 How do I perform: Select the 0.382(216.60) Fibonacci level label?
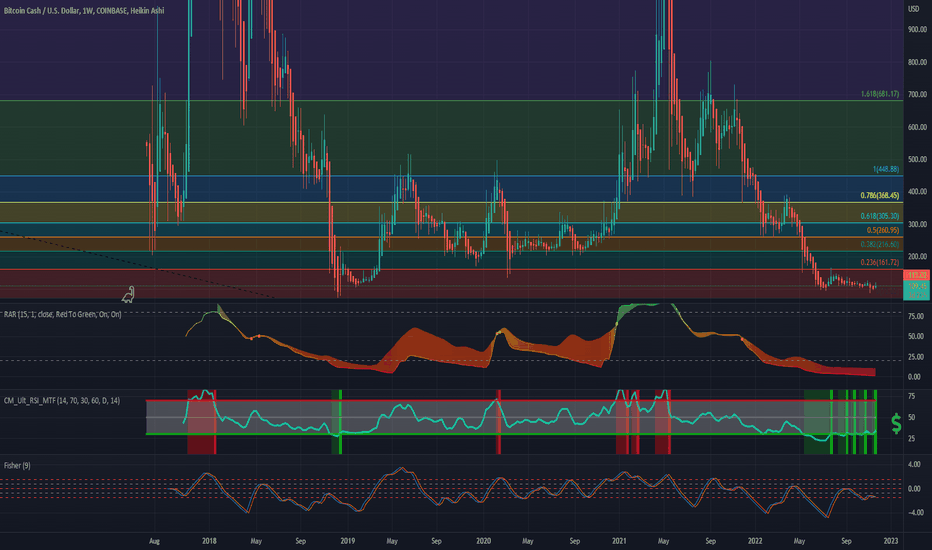pos(880,244)
